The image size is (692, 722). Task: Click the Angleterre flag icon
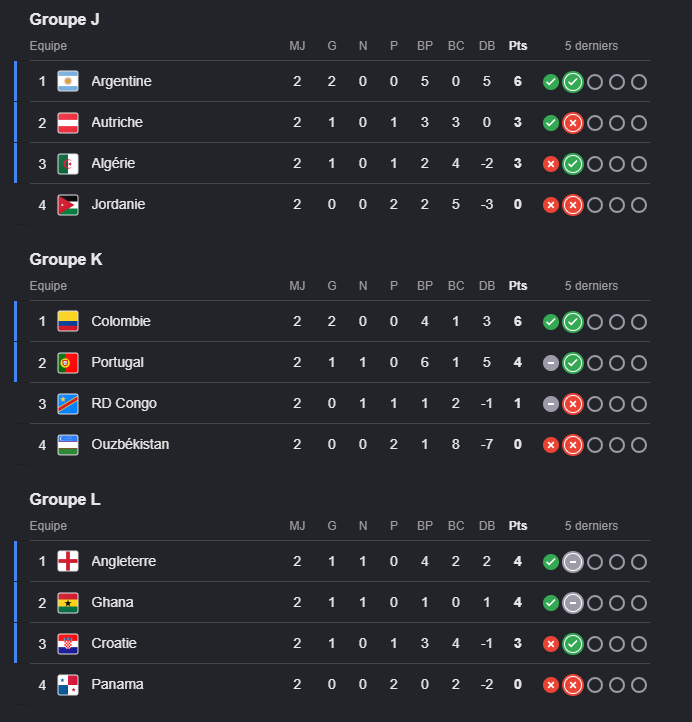(x=68, y=561)
